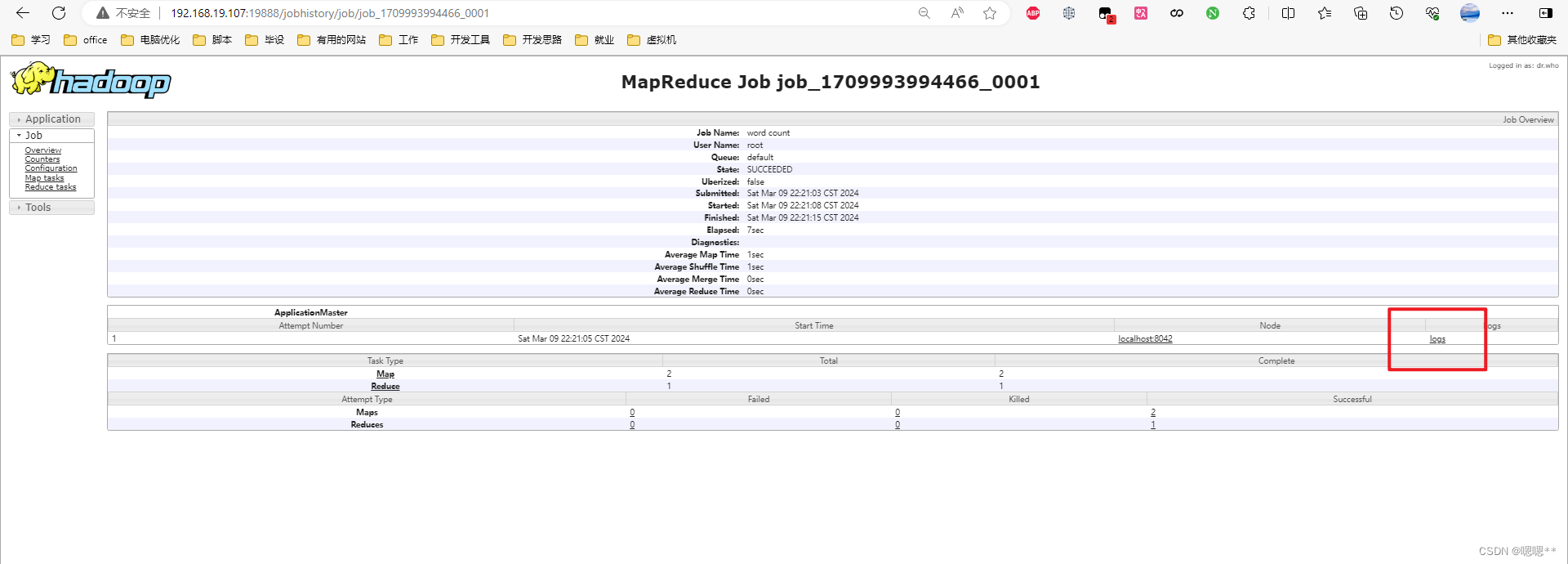Expand the Tools sidebar section
This screenshot has height=564, width=1568.
[x=38, y=208]
